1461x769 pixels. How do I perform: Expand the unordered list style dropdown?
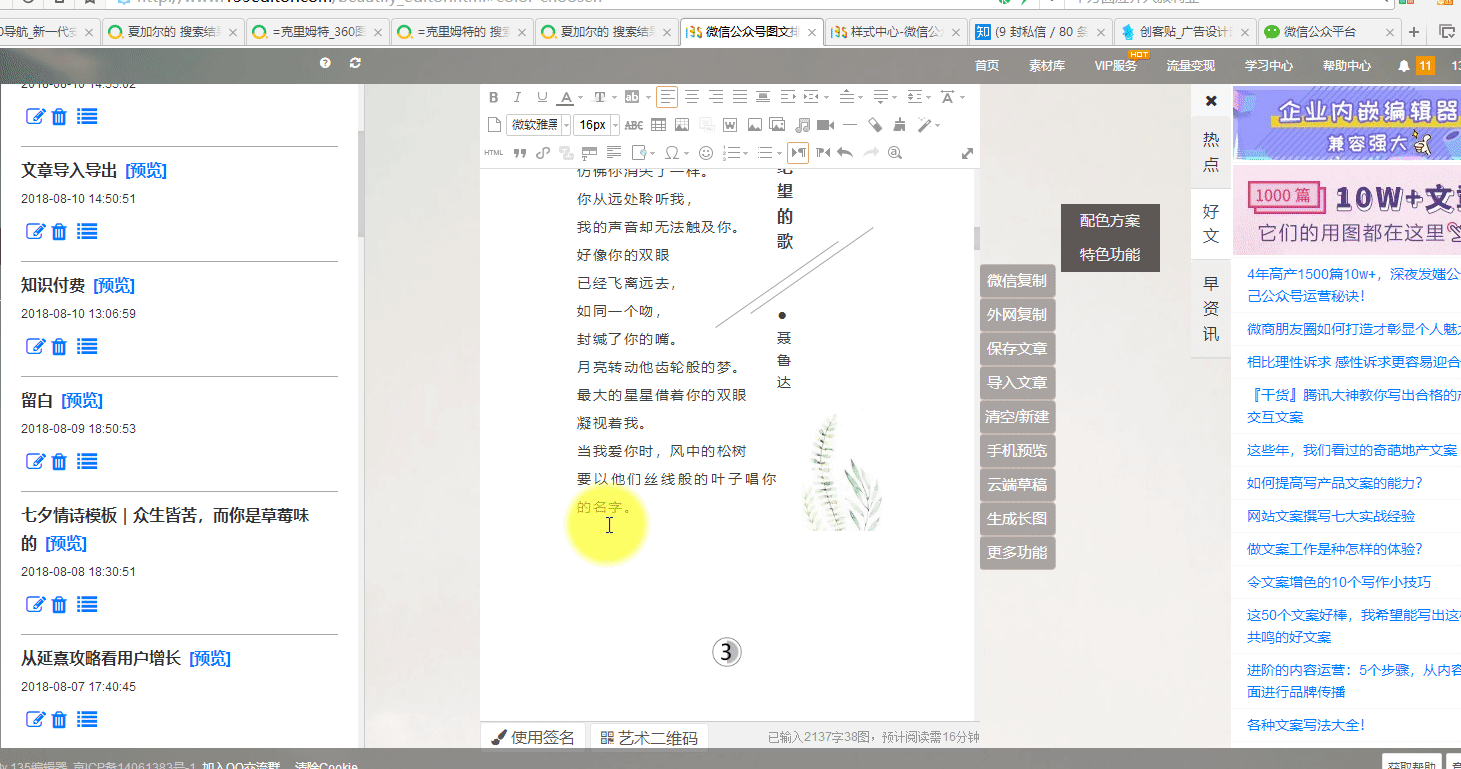click(x=779, y=153)
